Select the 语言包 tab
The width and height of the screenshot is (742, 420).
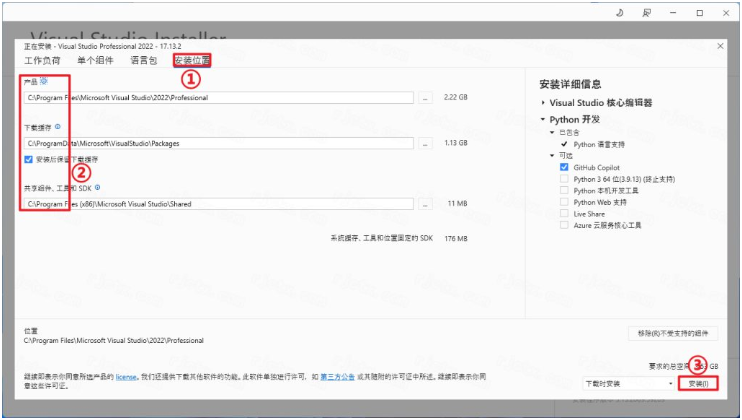143,61
